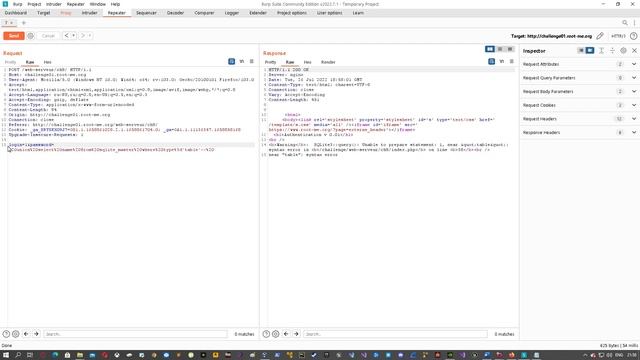Switch to the Learn tab
This screenshot has height=360, width=640.
358,13
